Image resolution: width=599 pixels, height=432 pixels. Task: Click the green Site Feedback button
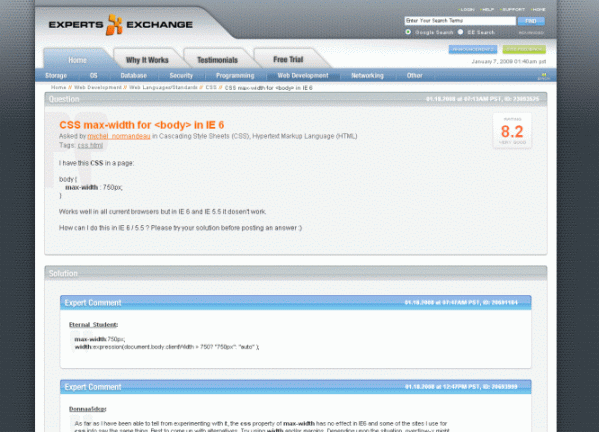(x=524, y=49)
